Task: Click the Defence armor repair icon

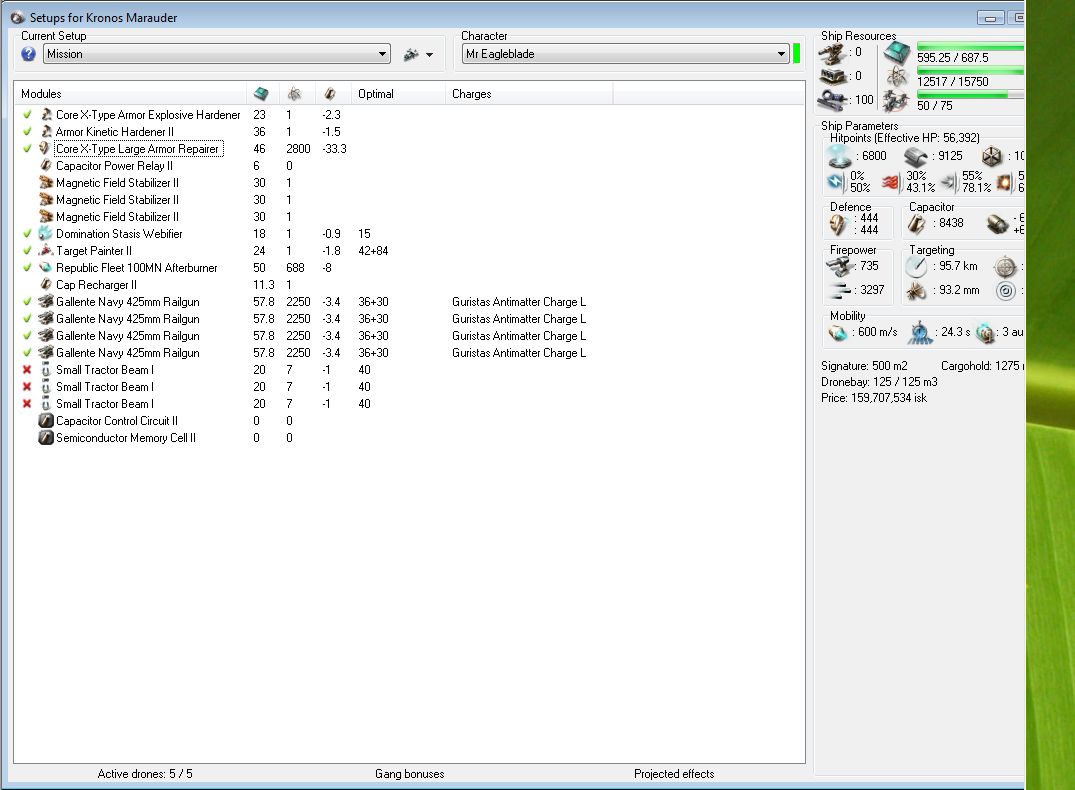Action: (x=838, y=224)
